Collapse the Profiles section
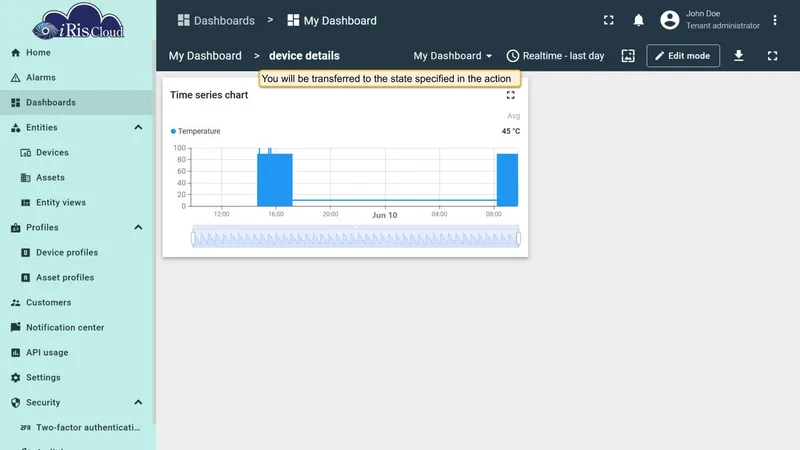Image resolution: width=800 pixels, height=450 pixels. pyautogui.click(x=138, y=228)
